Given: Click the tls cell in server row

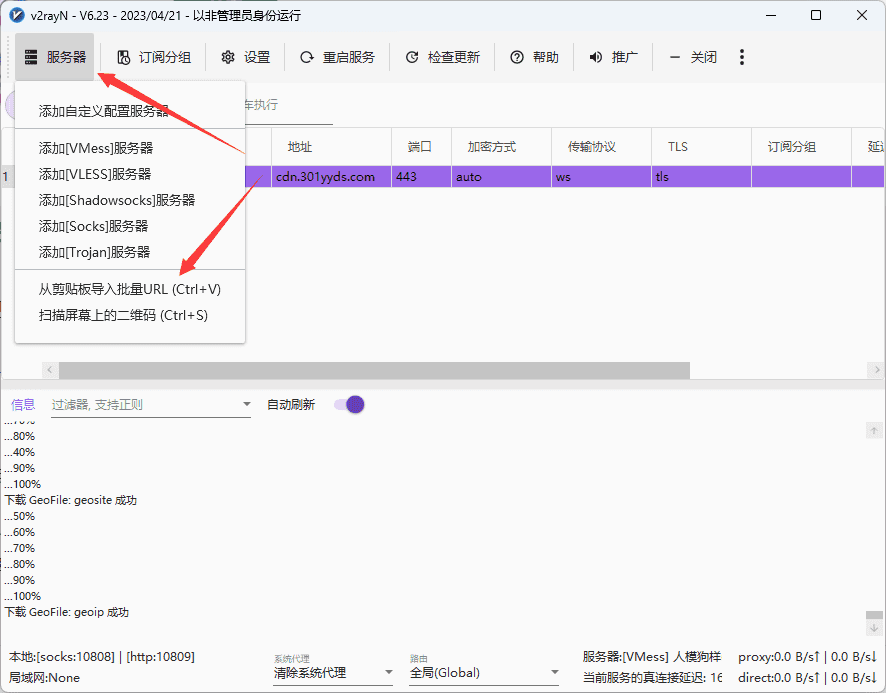Looking at the screenshot, I should (x=702, y=177).
